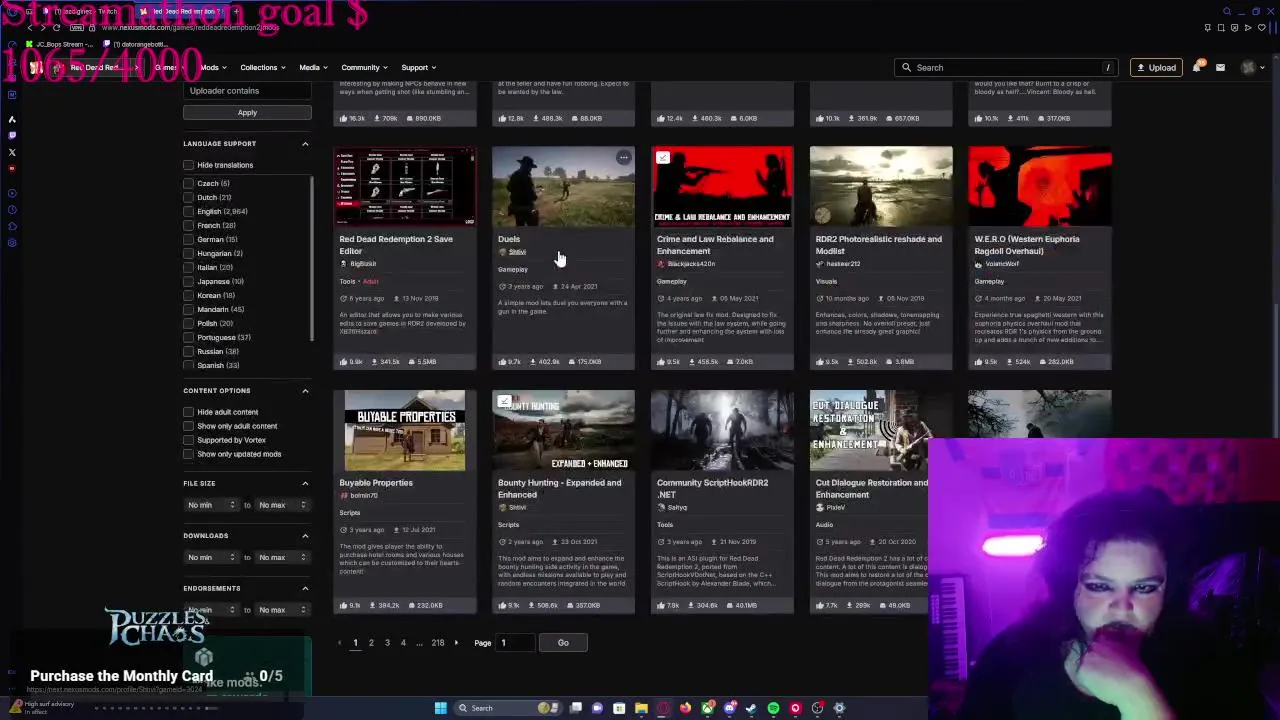Enable Hide adult content checkbox

tap(189, 412)
